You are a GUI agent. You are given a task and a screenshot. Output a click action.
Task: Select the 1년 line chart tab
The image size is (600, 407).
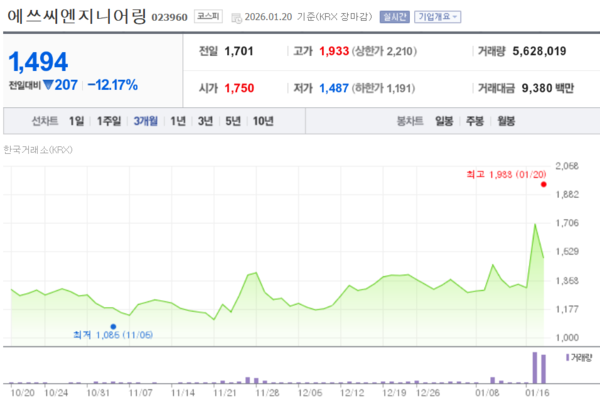[x=178, y=121]
